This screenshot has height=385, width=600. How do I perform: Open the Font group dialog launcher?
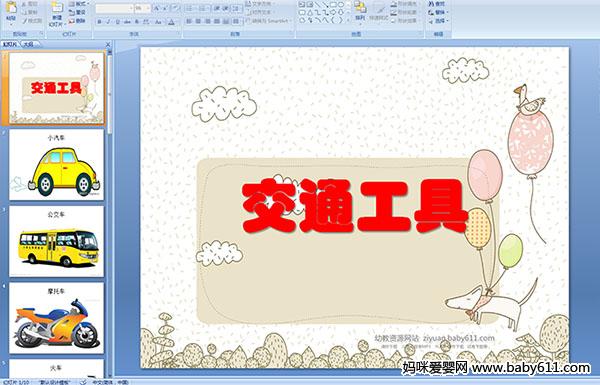(178, 34)
